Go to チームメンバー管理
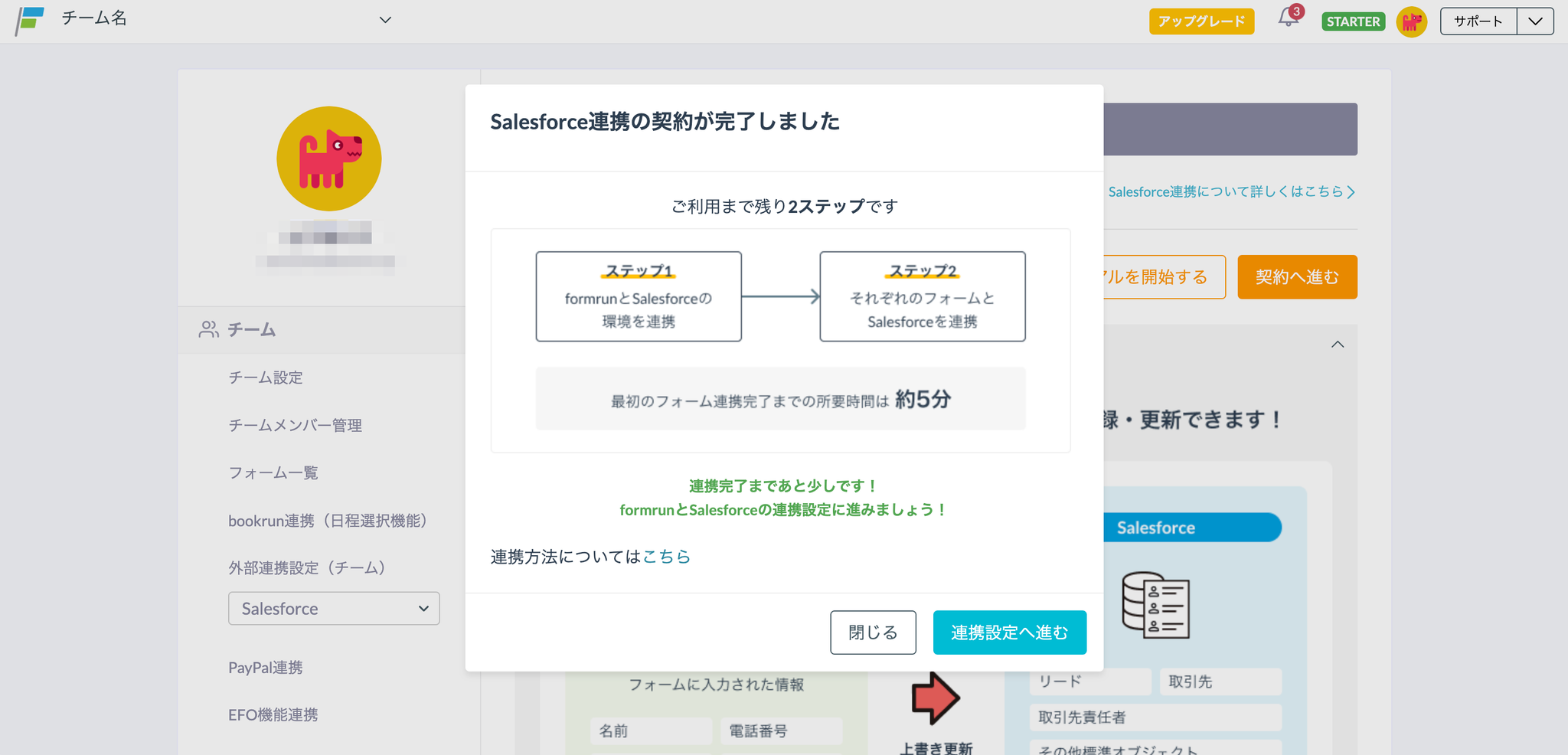 pos(295,425)
